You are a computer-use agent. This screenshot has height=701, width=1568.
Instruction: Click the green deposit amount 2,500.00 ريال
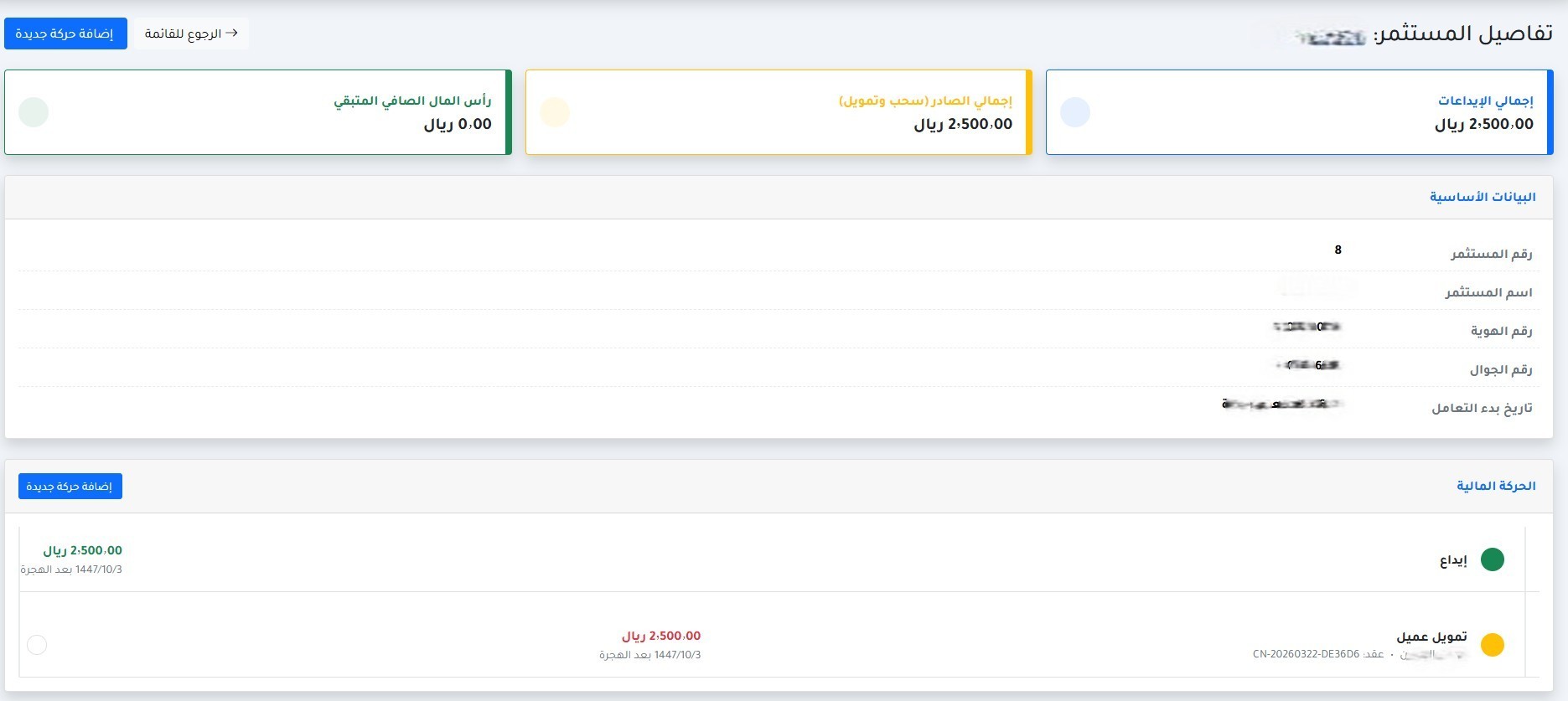83,550
